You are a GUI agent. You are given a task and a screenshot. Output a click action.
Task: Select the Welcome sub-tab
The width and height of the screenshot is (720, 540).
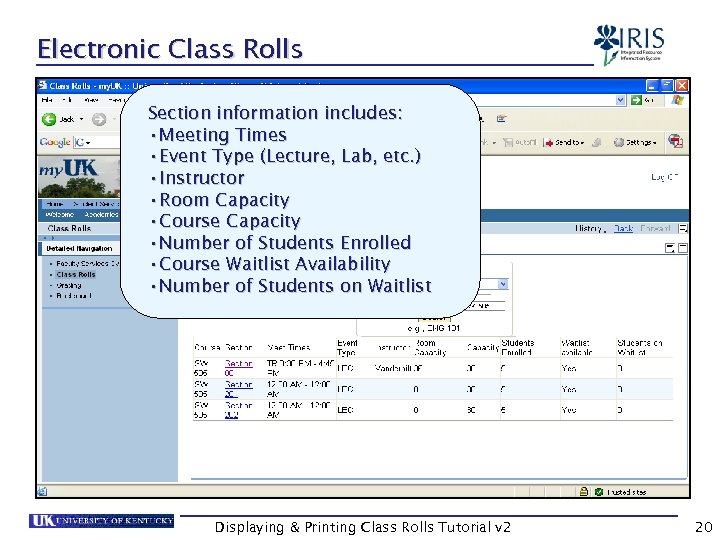[x=60, y=214]
